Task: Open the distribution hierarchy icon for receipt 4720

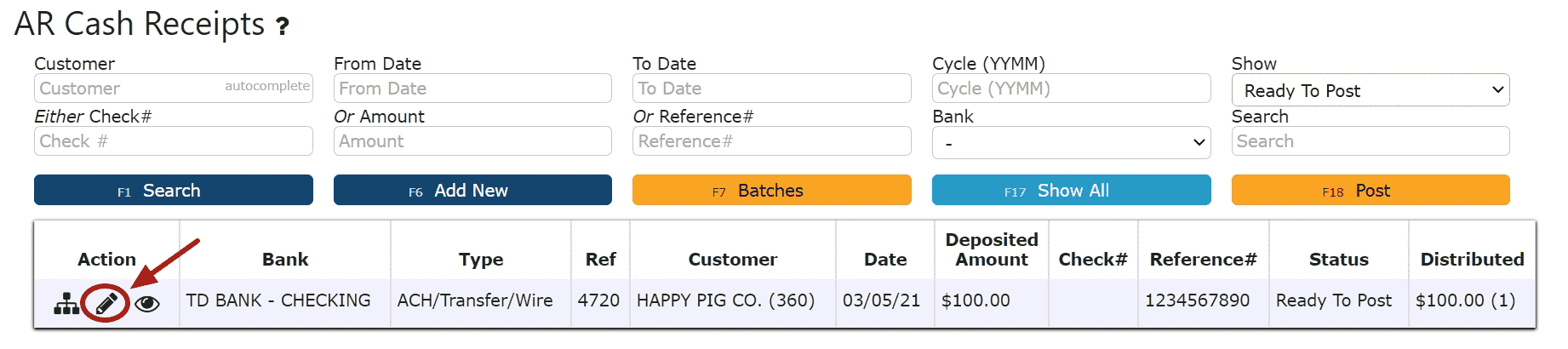Action: 66,303
